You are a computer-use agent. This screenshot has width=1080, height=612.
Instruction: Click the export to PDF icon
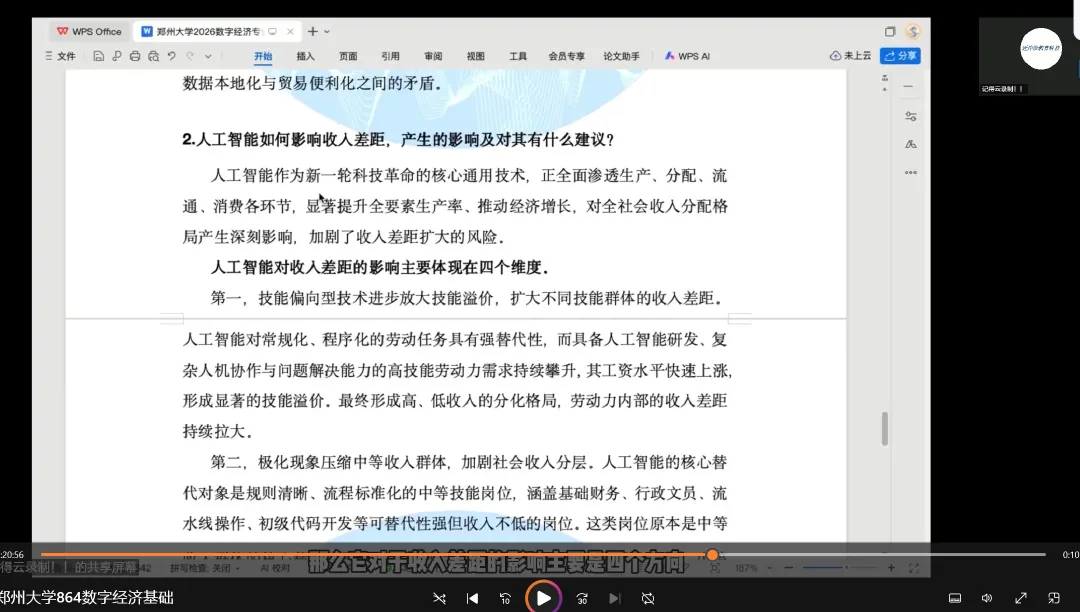(x=116, y=56)
